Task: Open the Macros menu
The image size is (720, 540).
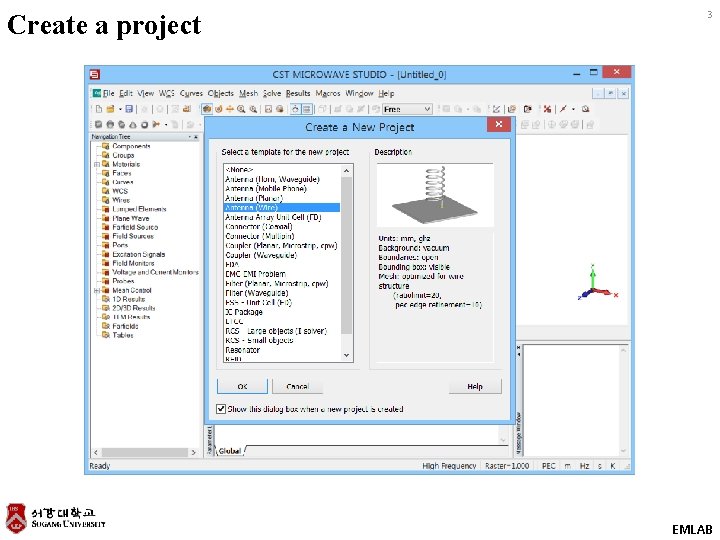Action: pos(328,93)
